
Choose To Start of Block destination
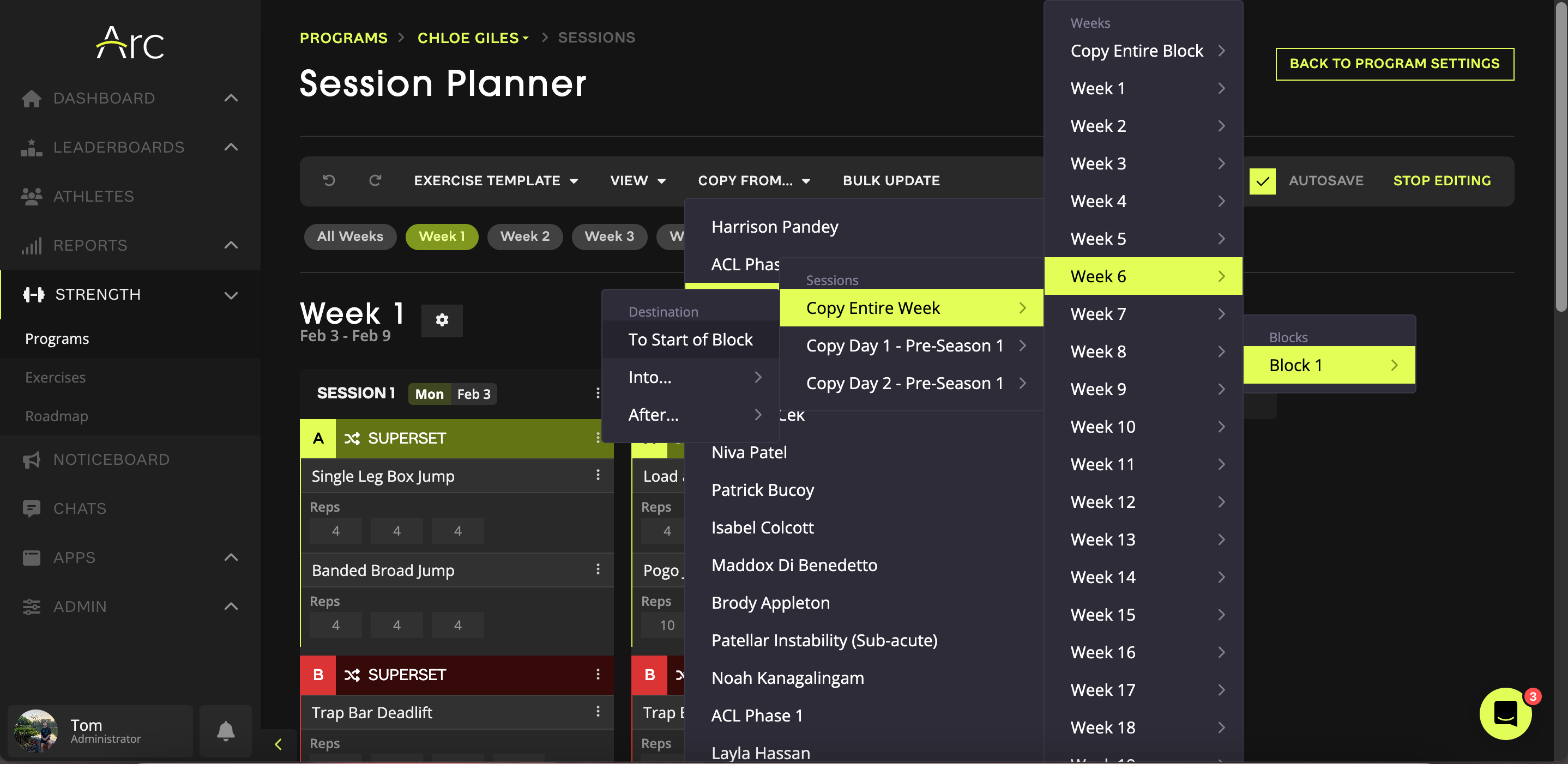690,339
